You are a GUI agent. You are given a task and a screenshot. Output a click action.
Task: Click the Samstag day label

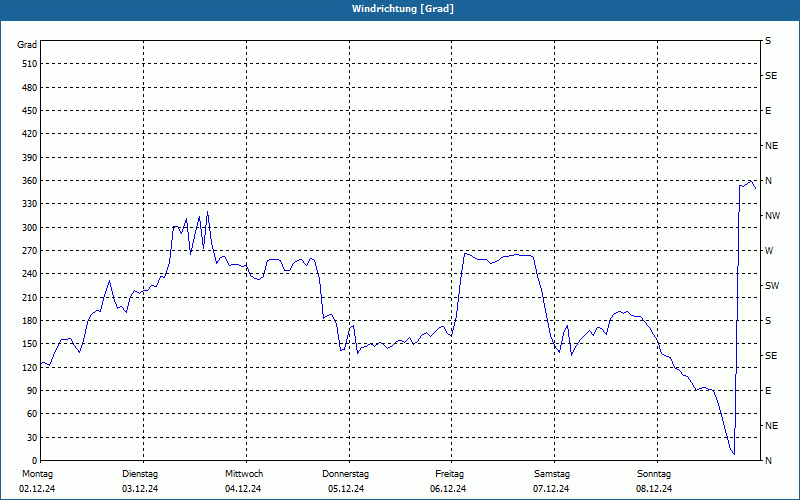(x=552, y=474)
